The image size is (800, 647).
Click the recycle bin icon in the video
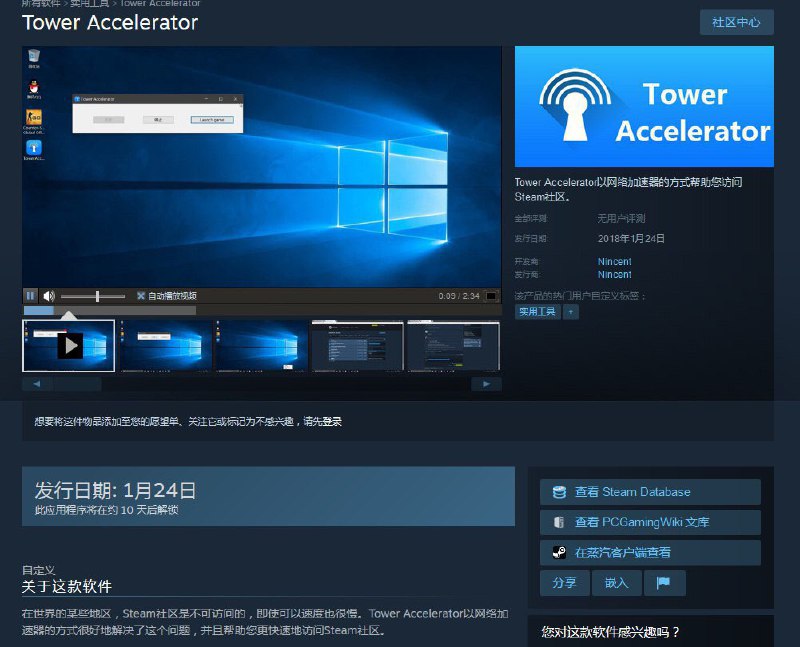(34, 58)
